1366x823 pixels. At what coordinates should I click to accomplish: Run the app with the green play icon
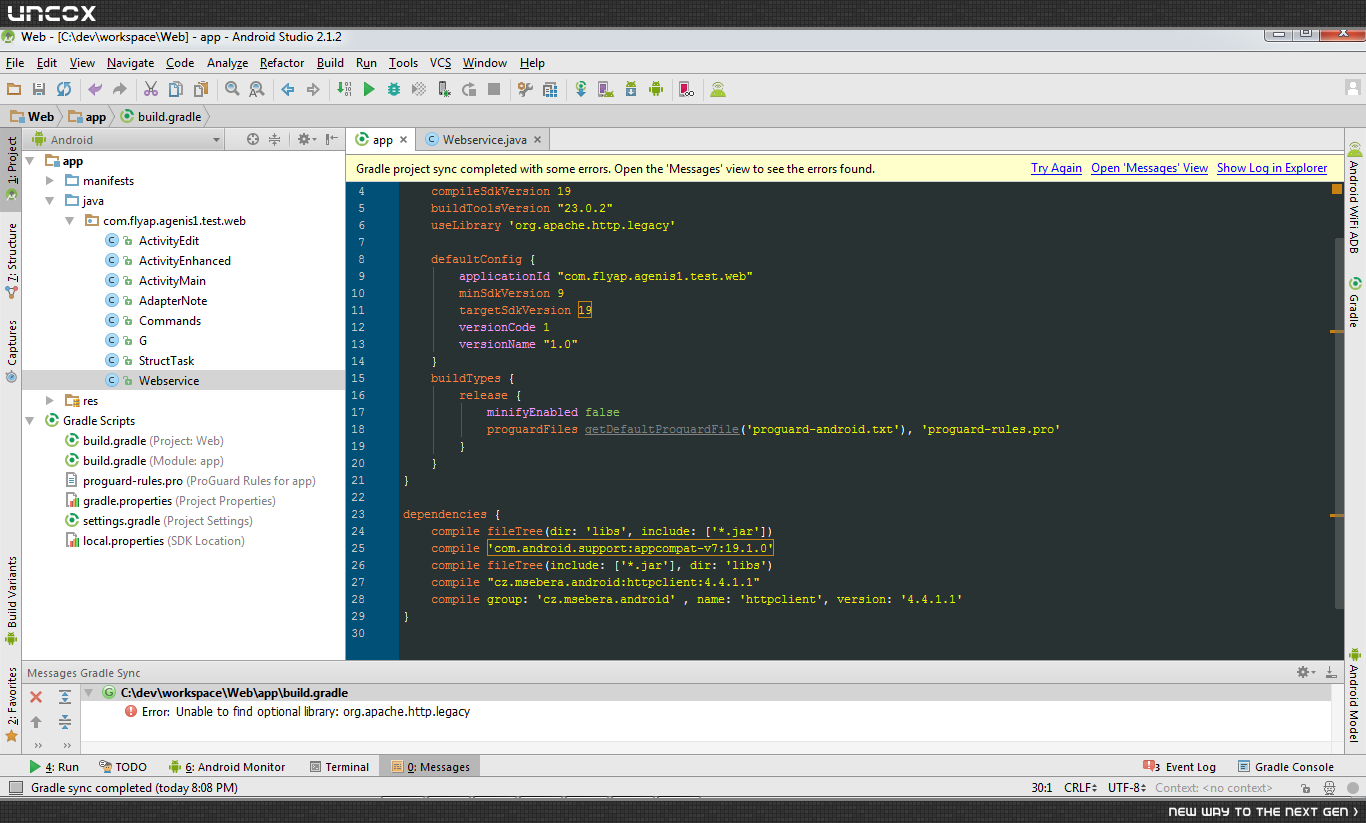pos(369,89)
